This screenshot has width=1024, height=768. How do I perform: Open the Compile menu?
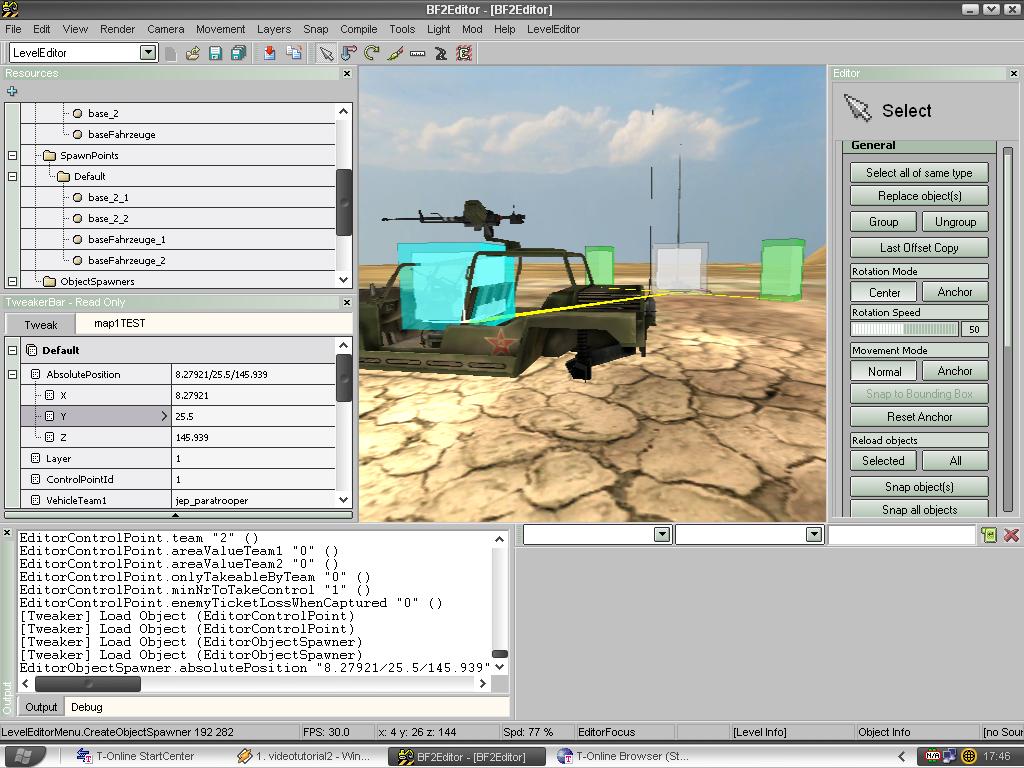tap(359, 29)
